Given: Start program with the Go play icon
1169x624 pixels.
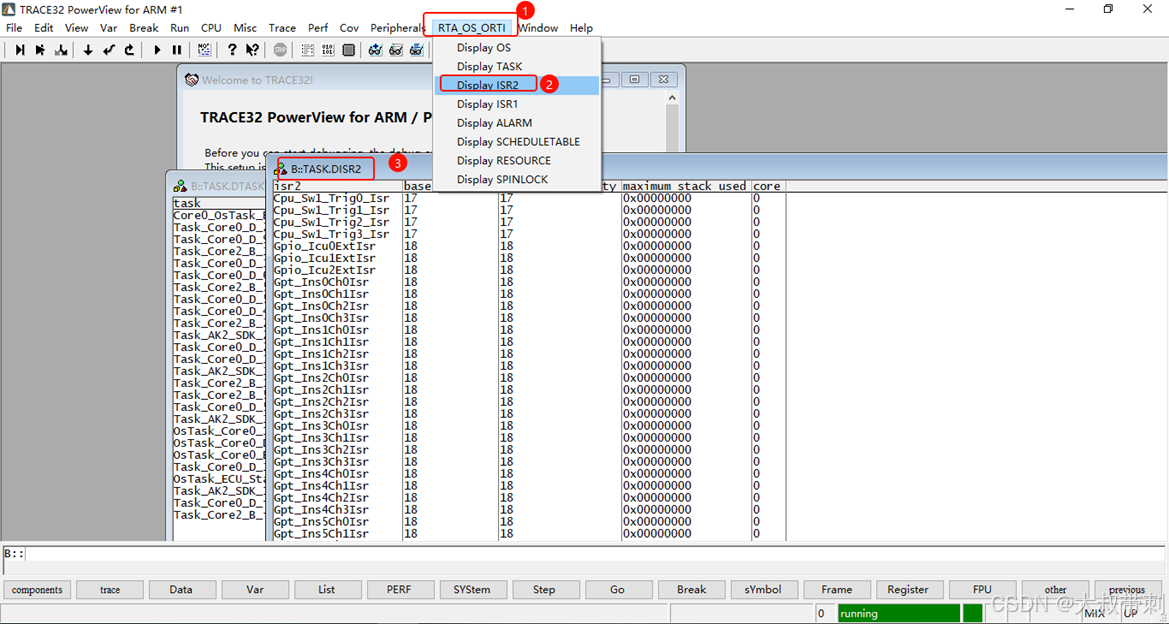Looking at the screenshot, I should tap(157, 50).
